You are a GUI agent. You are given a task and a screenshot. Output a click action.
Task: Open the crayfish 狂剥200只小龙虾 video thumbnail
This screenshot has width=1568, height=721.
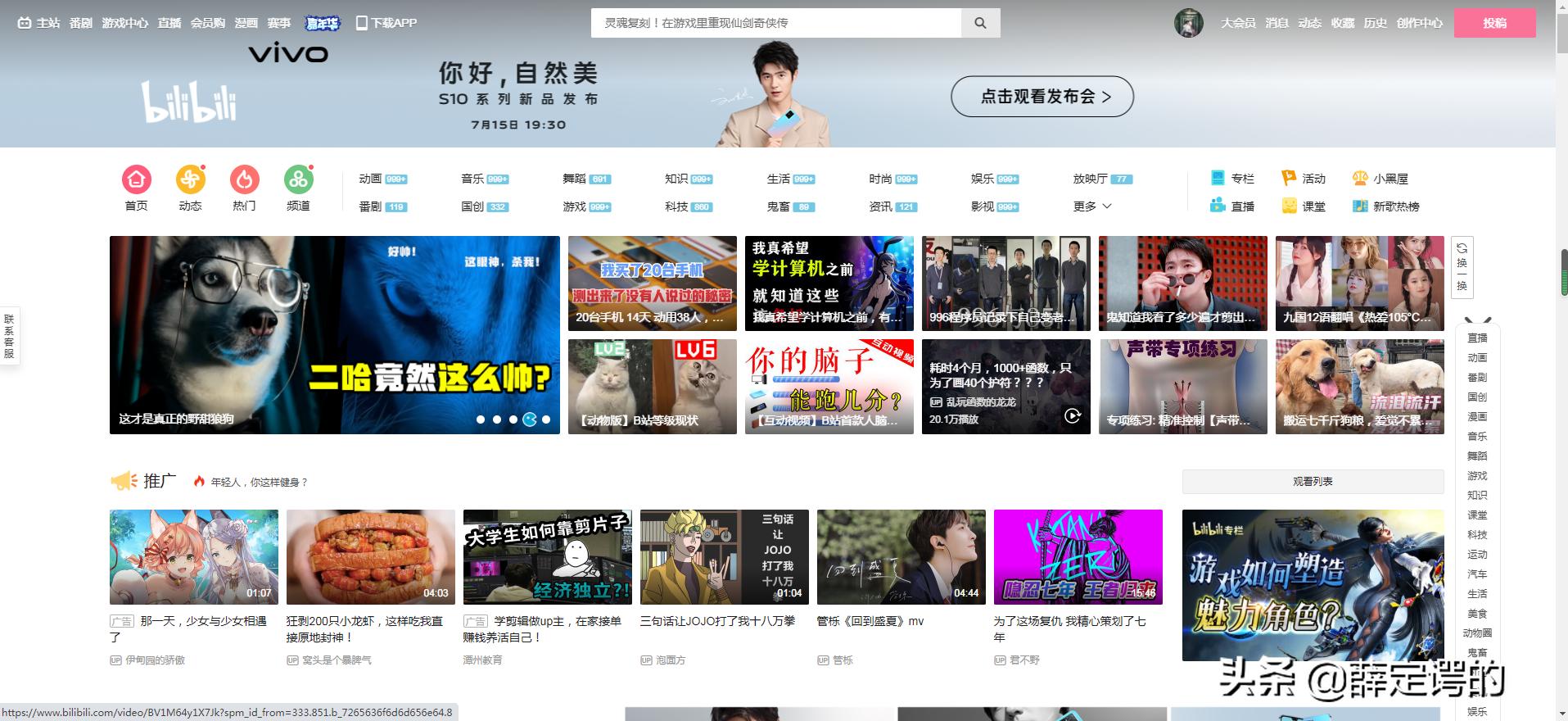pos(371,557)
